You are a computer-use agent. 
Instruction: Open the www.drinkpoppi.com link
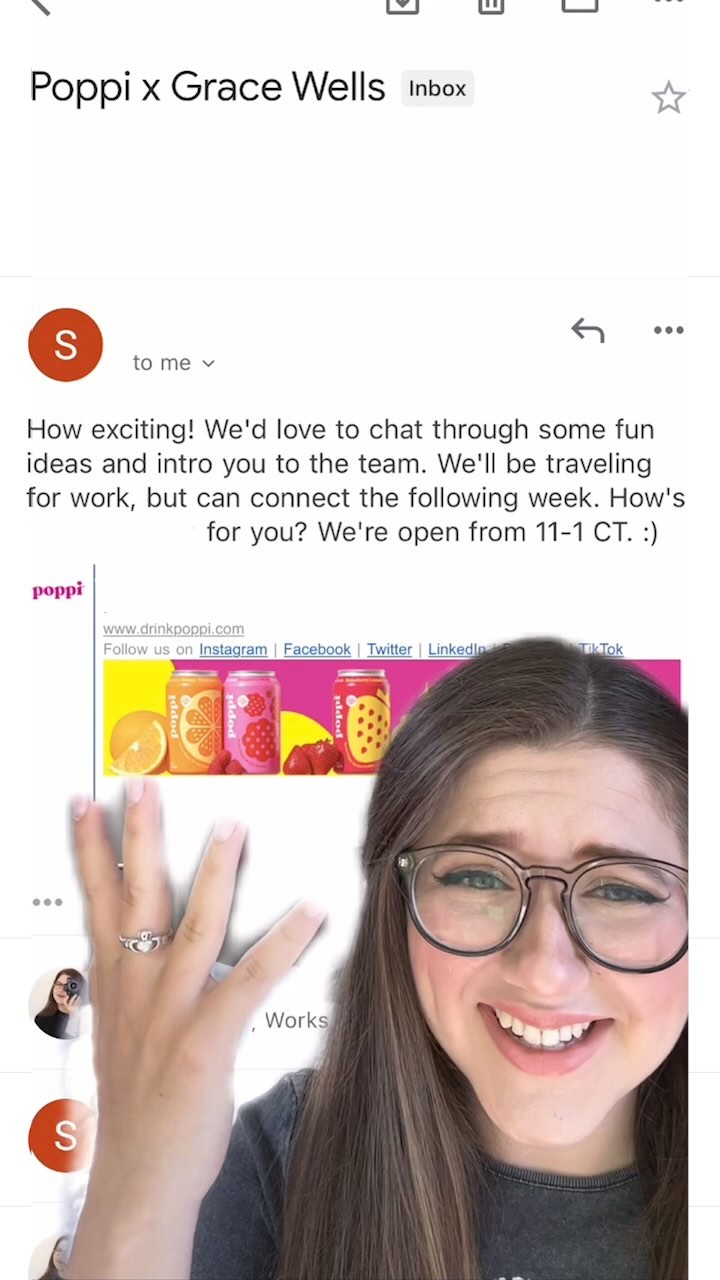pyautogui.click(x=173, y=629)
